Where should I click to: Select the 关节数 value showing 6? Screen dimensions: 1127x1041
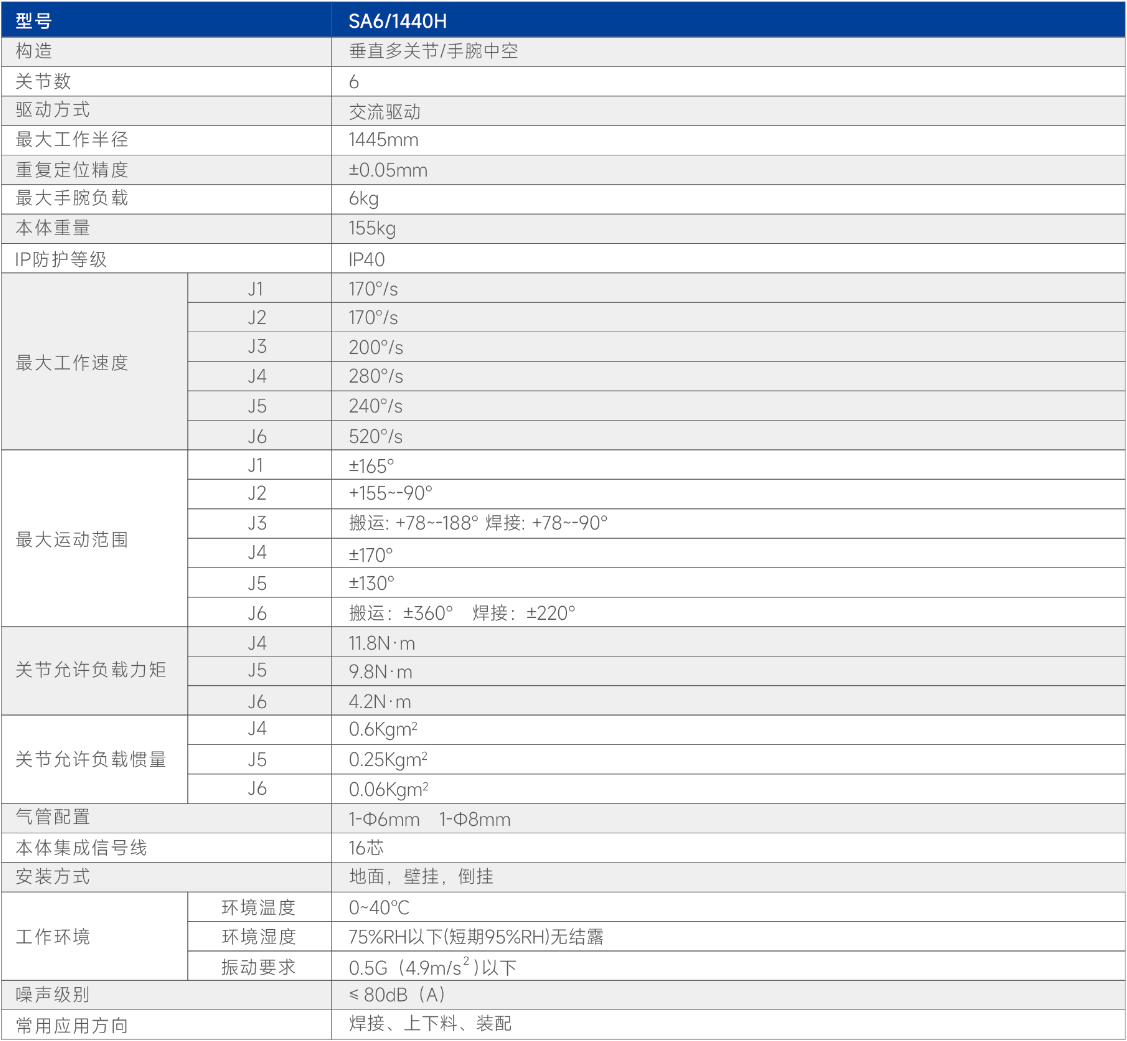350,81
